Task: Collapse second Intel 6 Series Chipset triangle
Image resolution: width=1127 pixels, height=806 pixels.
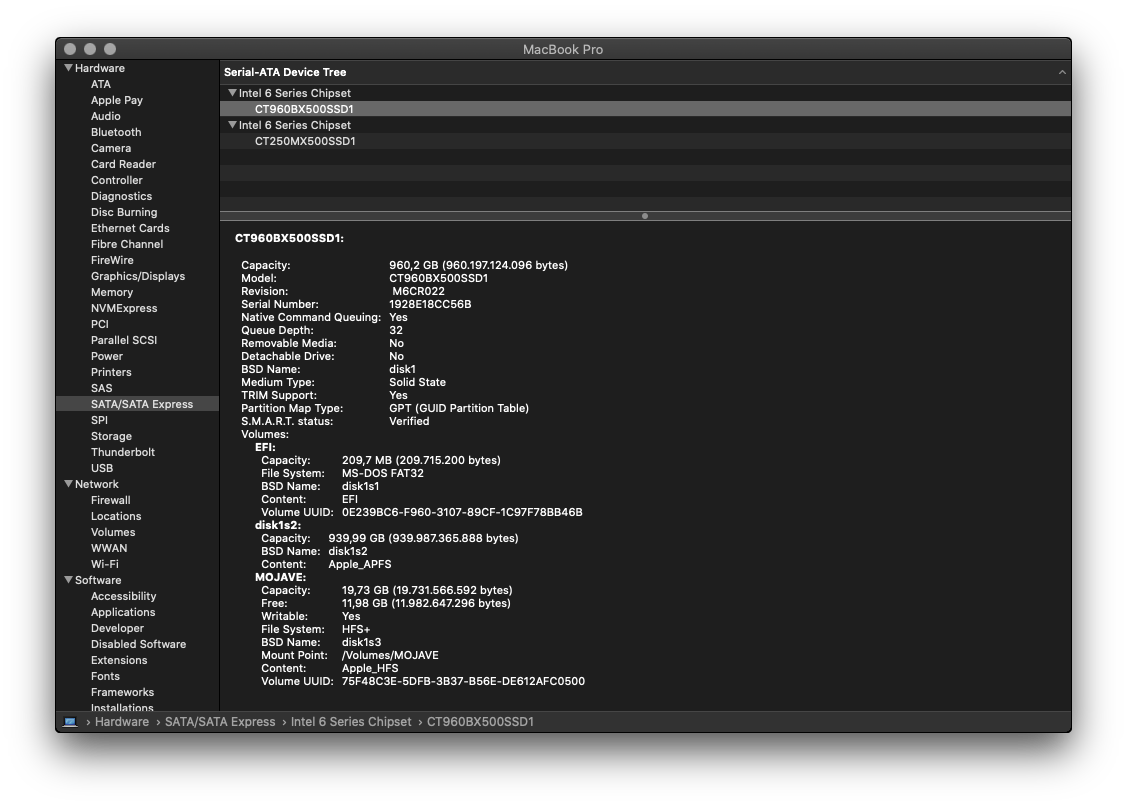Action: tap(232, 124)
